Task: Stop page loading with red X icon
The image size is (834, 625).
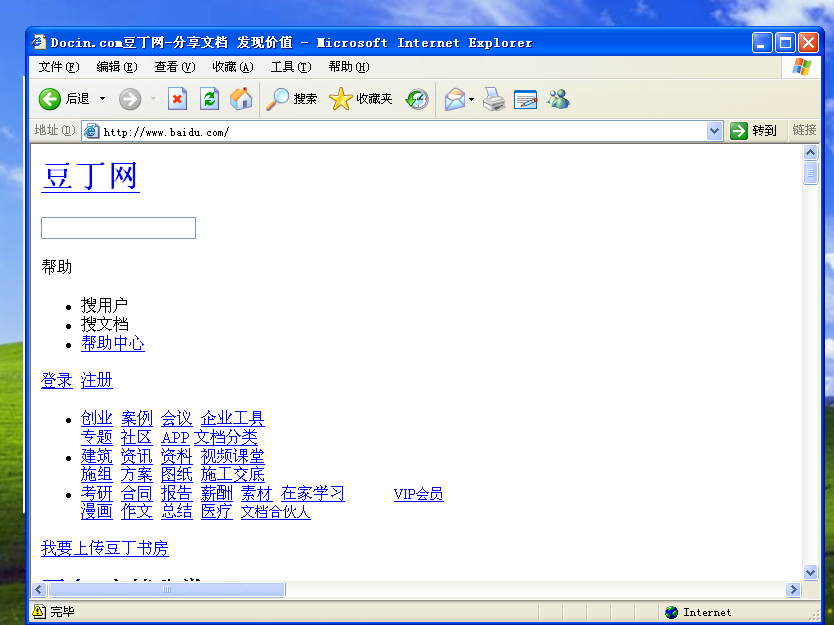Action: click(x=177, y=99)
